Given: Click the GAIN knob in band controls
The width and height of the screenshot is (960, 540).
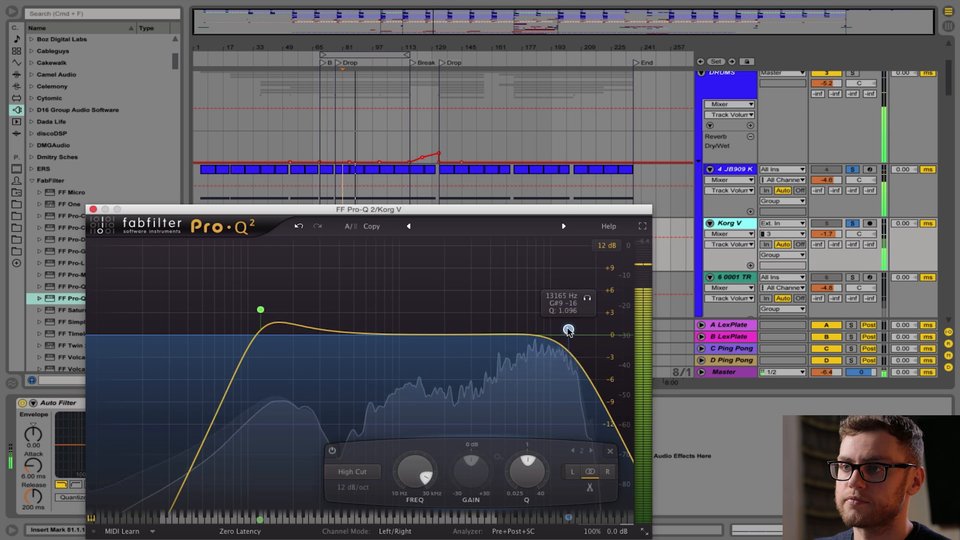Looking at the screenshot, I should tap(471, 470).
